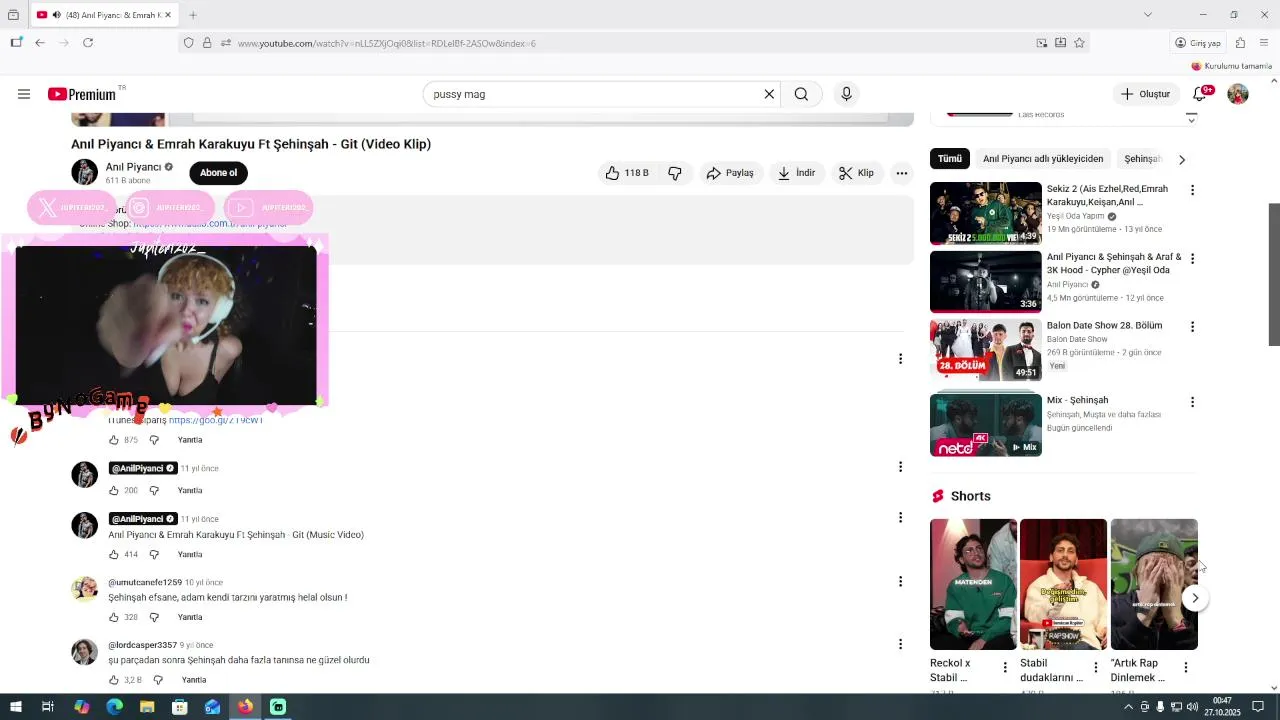Reload the page in browser

click(88, 43)
